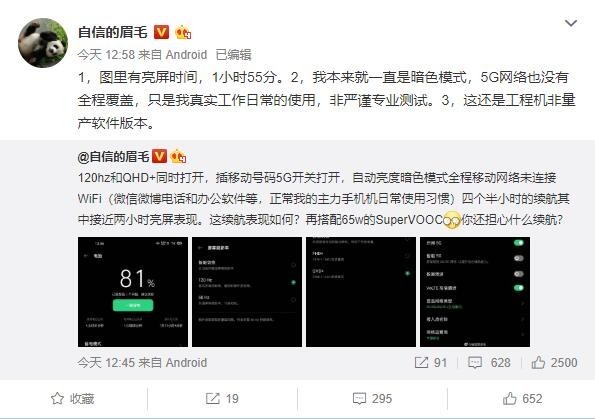Screen dimensions: 595x419
Task: Open the 295 comments on this post
Action: tap(372, 399)
